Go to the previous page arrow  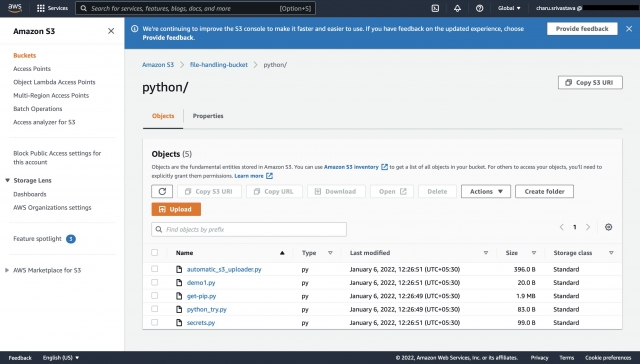coord(562,227)
